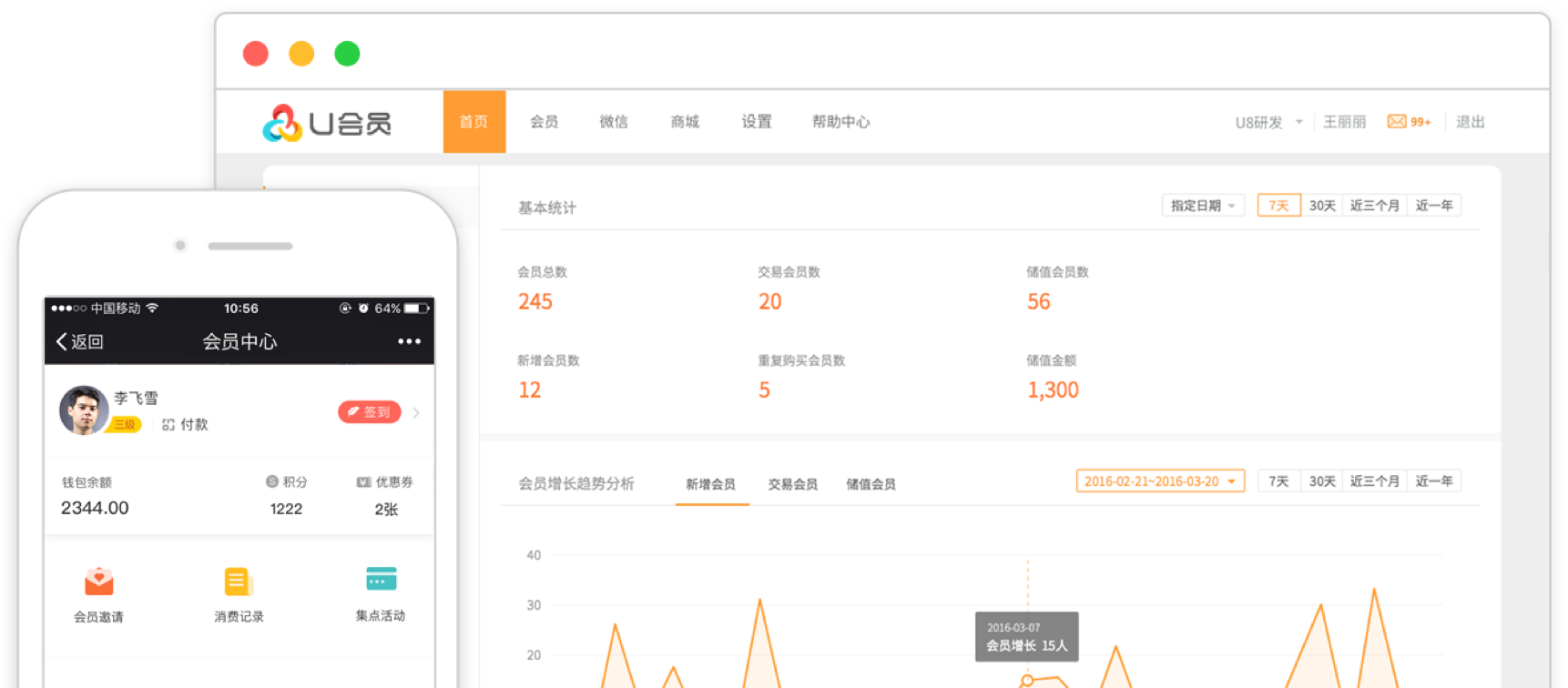The width and height of the screenshot is (1568, 688).
Task: Tap the three-dot more menu on phone
Action: click(409, 341)
